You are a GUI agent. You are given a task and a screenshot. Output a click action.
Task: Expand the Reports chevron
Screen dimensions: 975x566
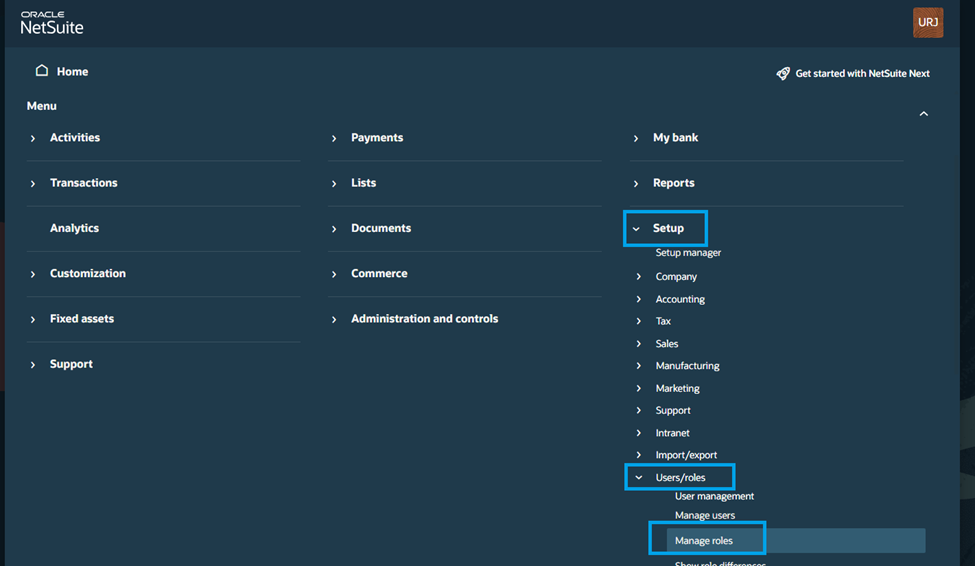[635, 183]
